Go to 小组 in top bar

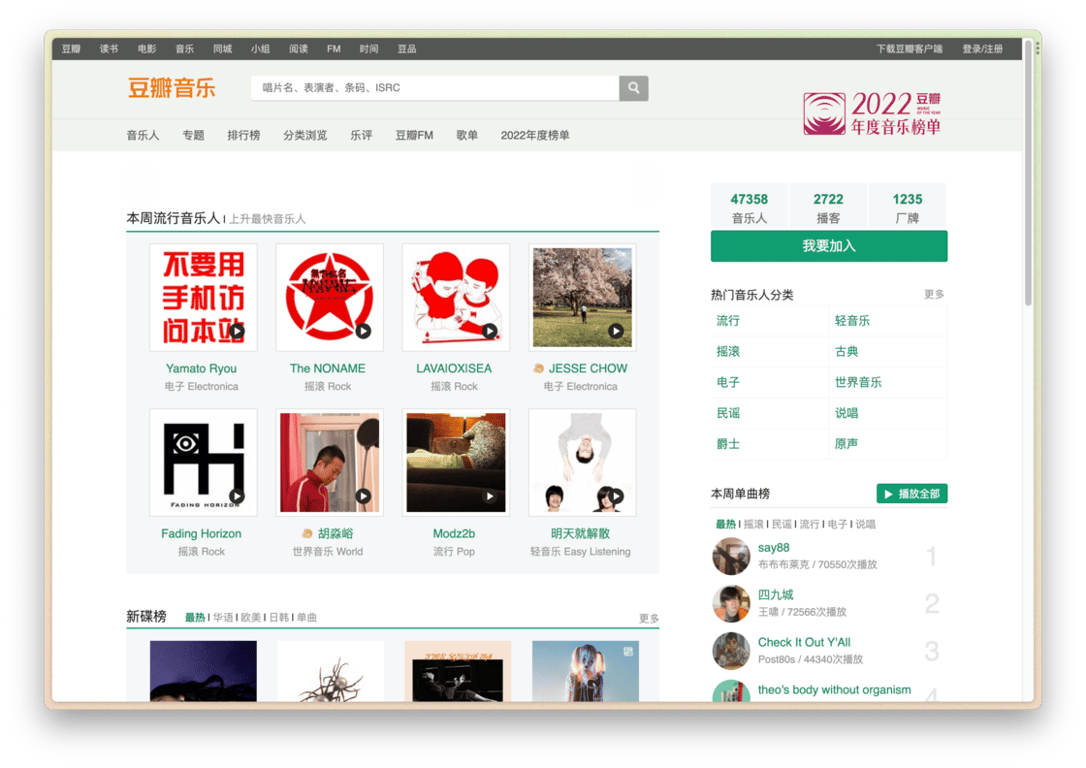[260, 48]
